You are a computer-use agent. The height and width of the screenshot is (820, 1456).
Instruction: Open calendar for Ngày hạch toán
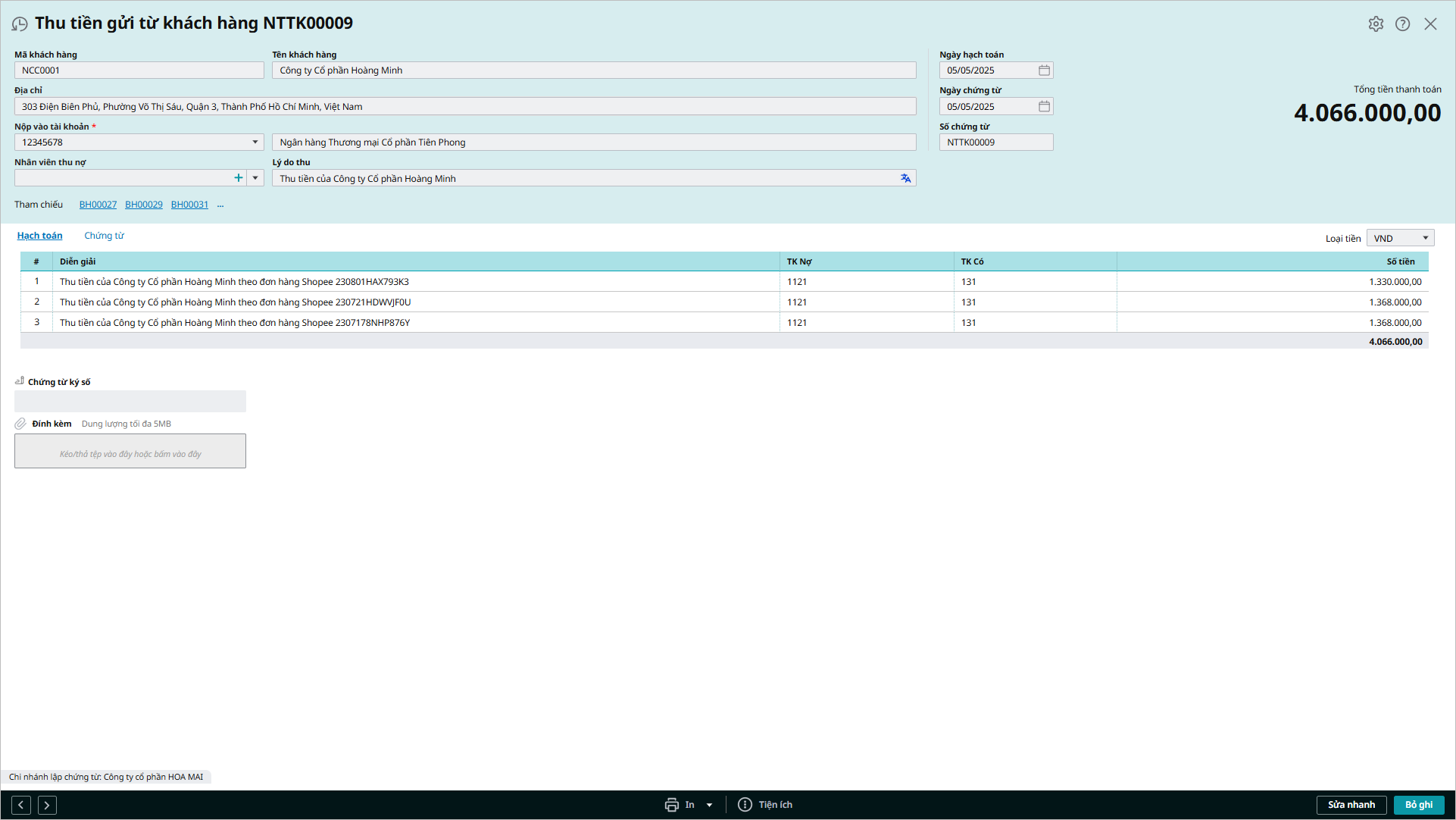(1044, 70)
